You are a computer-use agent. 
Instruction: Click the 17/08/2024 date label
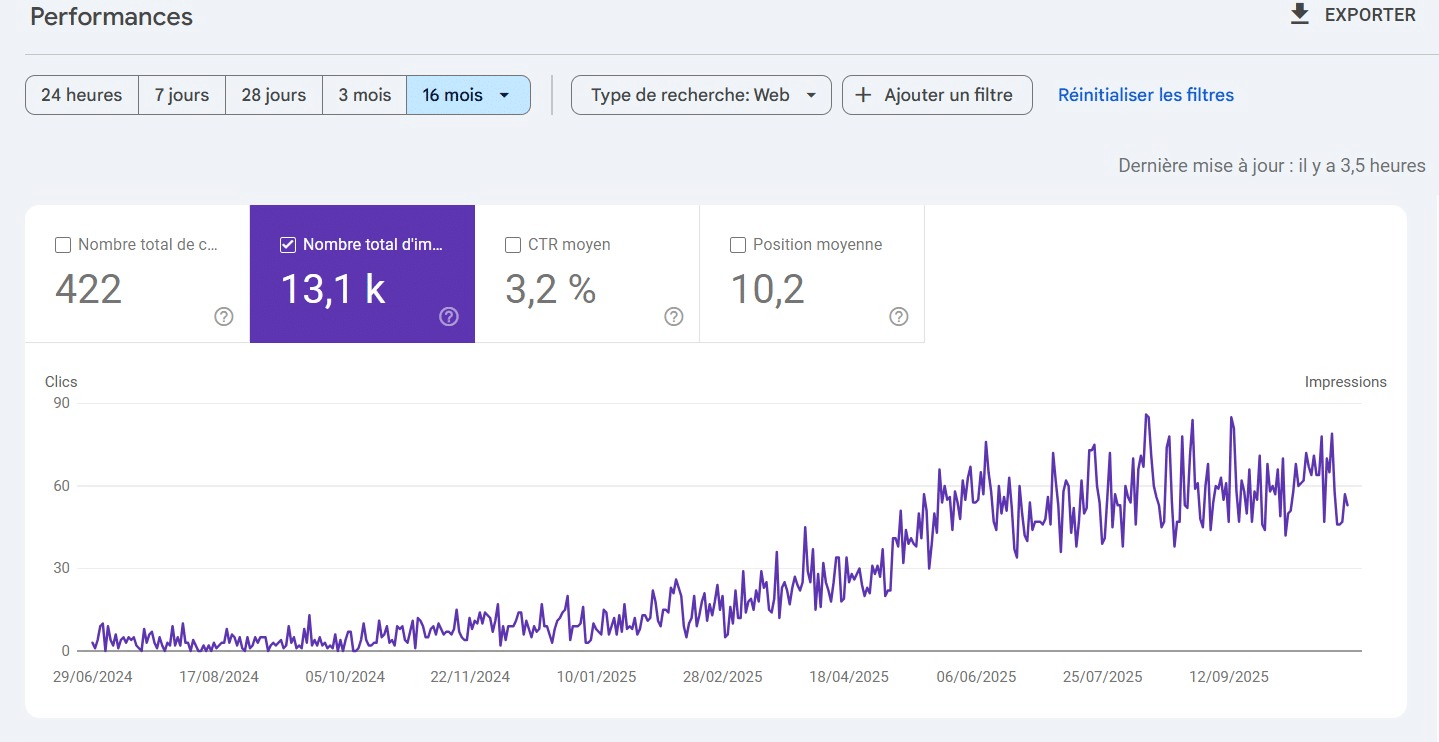point(219,677)
